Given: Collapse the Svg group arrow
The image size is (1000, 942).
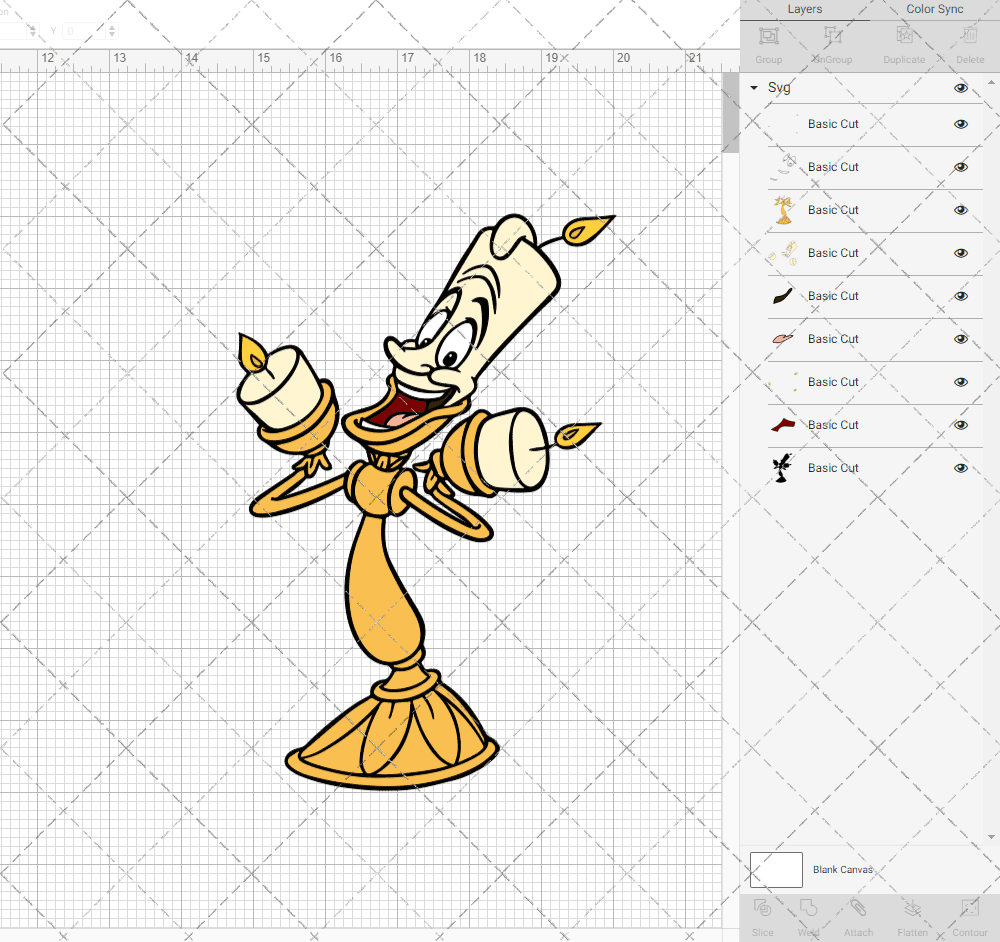Looking at the screenshot, I should [x=754, y=88].
